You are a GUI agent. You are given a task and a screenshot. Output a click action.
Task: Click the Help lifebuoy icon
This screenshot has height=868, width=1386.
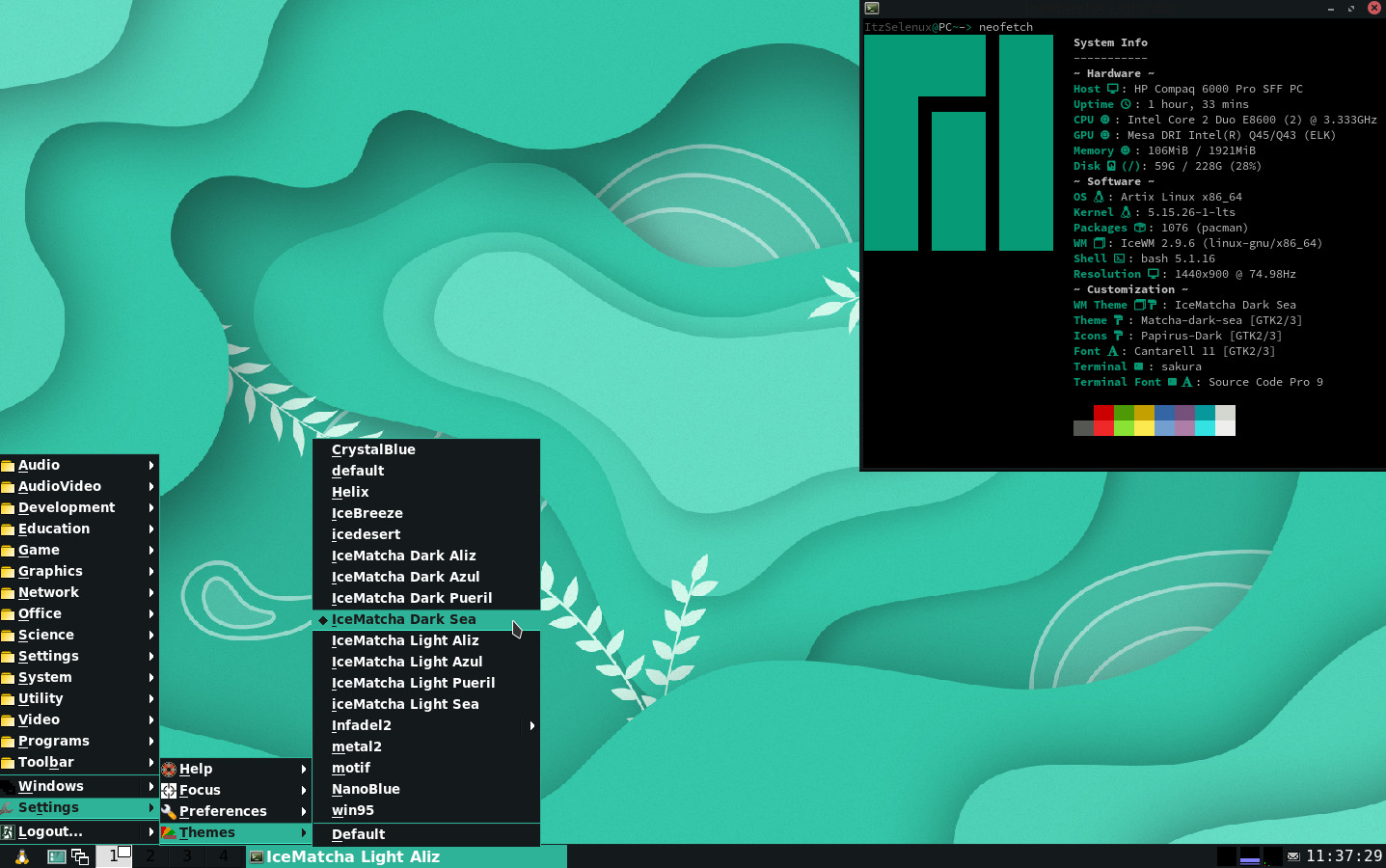(169, 770)
